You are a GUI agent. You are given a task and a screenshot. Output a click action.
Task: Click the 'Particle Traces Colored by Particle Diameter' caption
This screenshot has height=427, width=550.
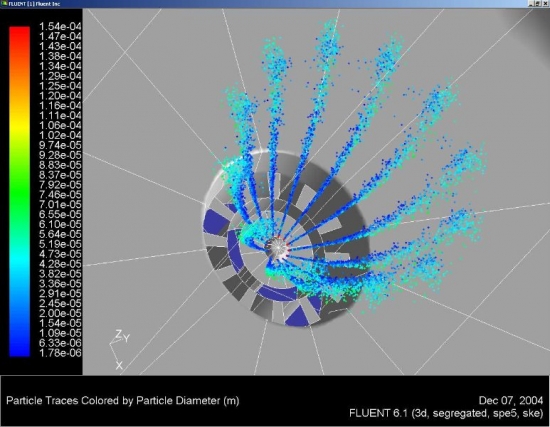(x=123, y=401)
